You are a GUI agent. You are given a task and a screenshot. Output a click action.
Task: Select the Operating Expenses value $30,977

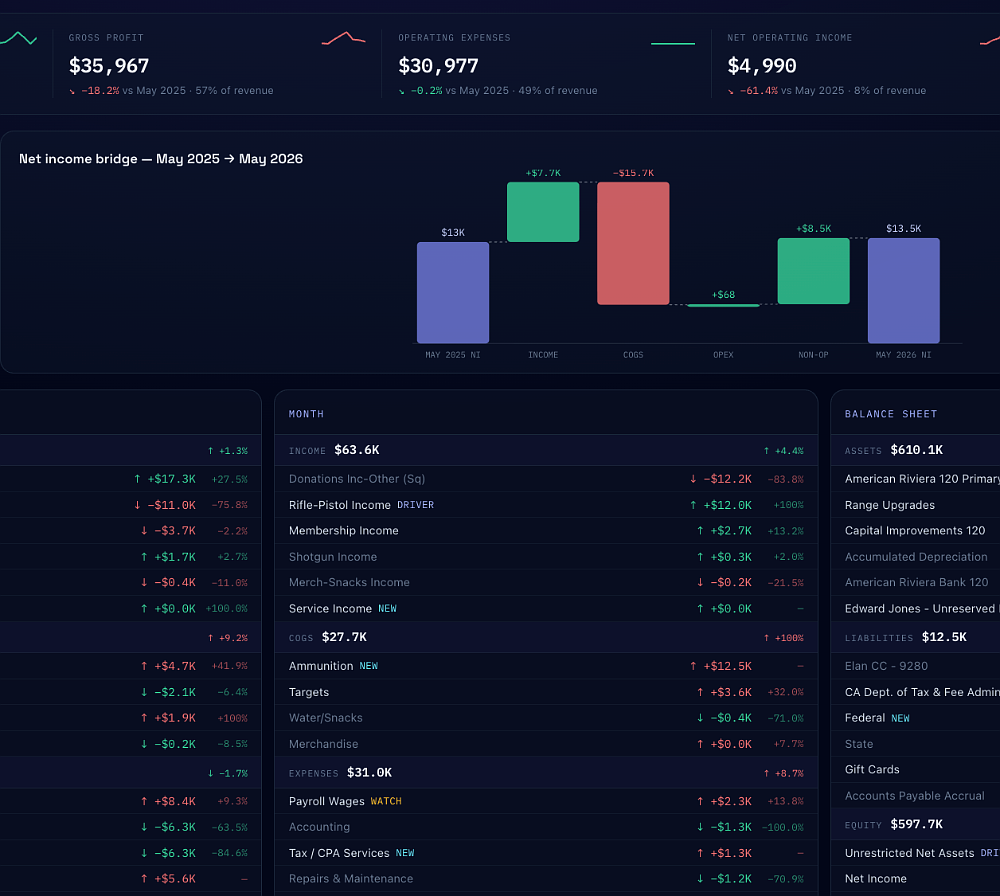pos(438,66)
